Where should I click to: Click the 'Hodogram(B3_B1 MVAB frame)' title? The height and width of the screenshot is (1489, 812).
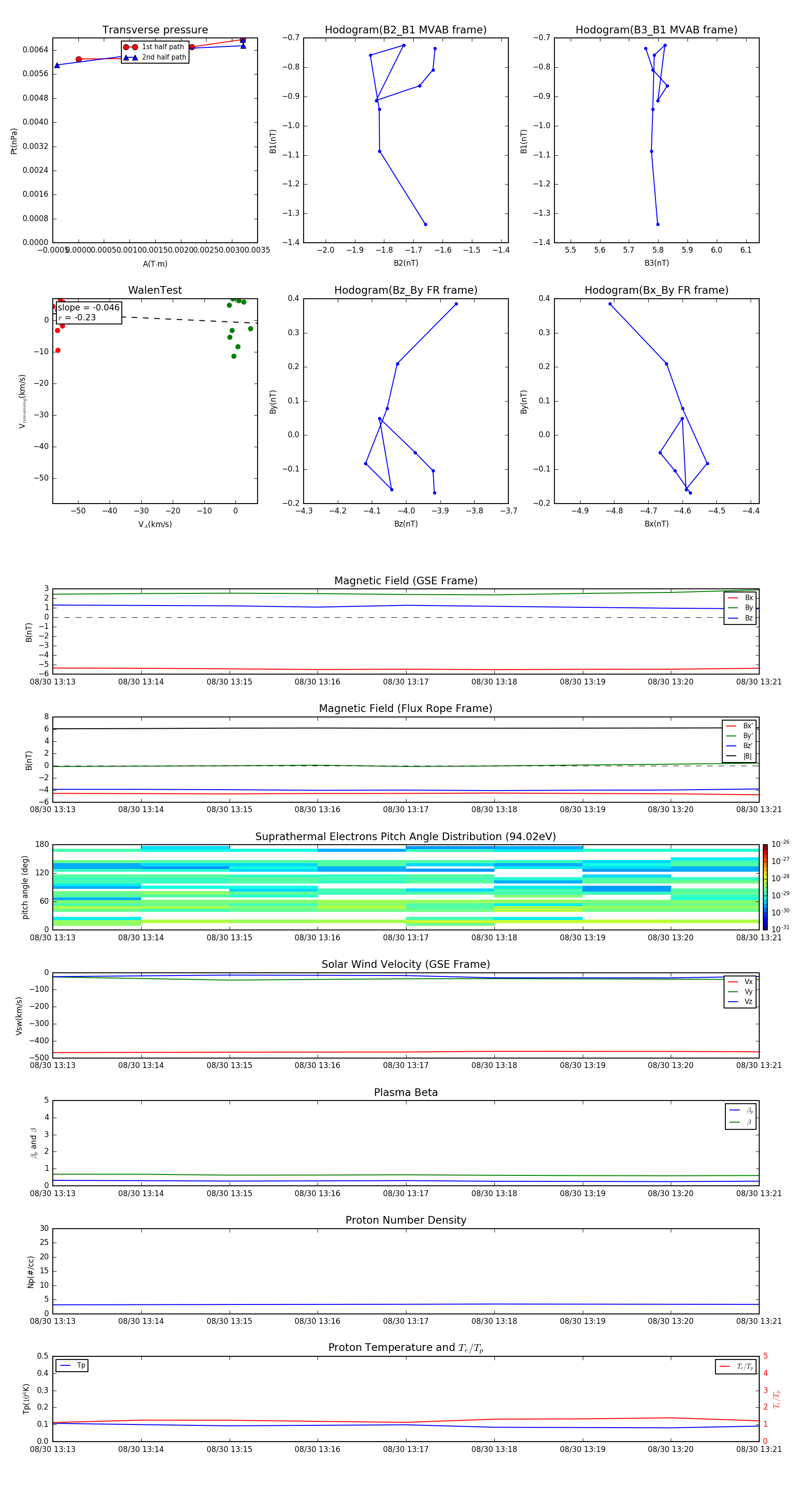tap(656, 30)
